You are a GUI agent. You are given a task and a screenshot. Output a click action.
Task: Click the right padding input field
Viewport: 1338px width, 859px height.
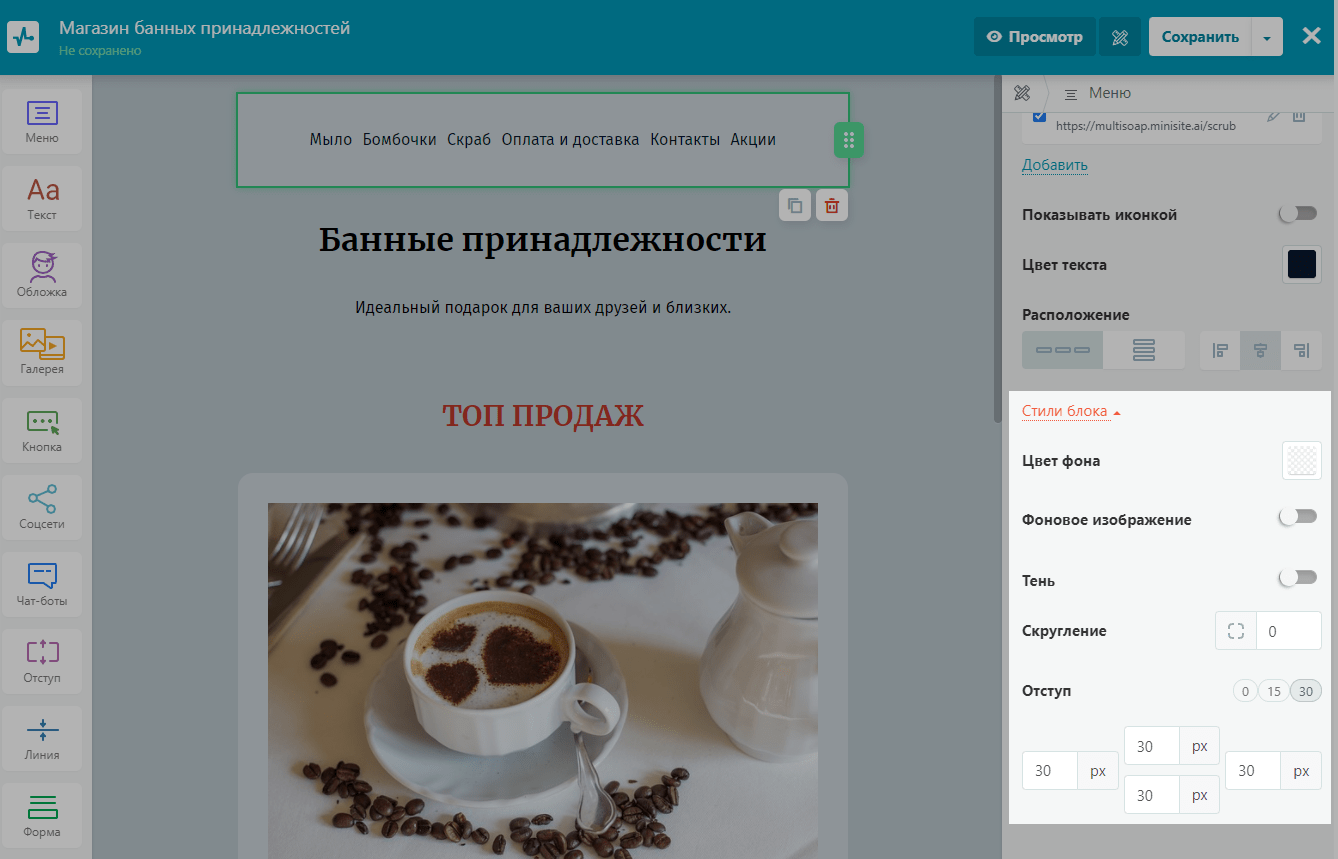click(x=1253, y=771)
